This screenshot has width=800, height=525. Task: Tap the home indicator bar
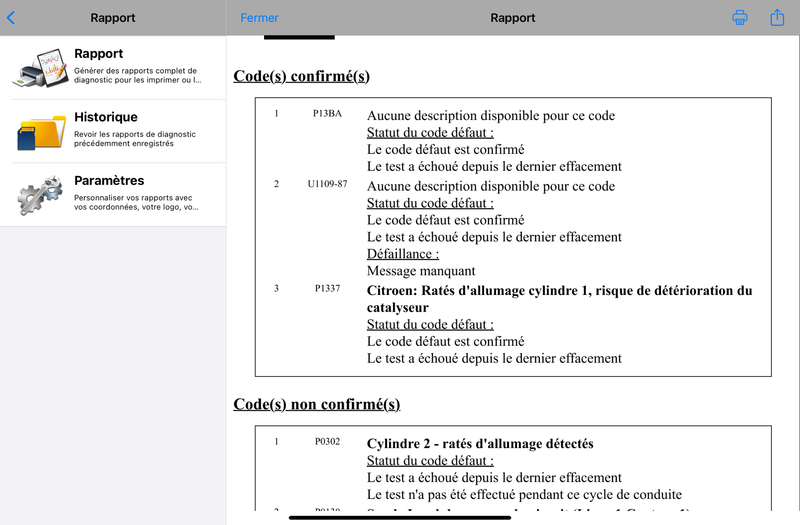click(400, 518)
